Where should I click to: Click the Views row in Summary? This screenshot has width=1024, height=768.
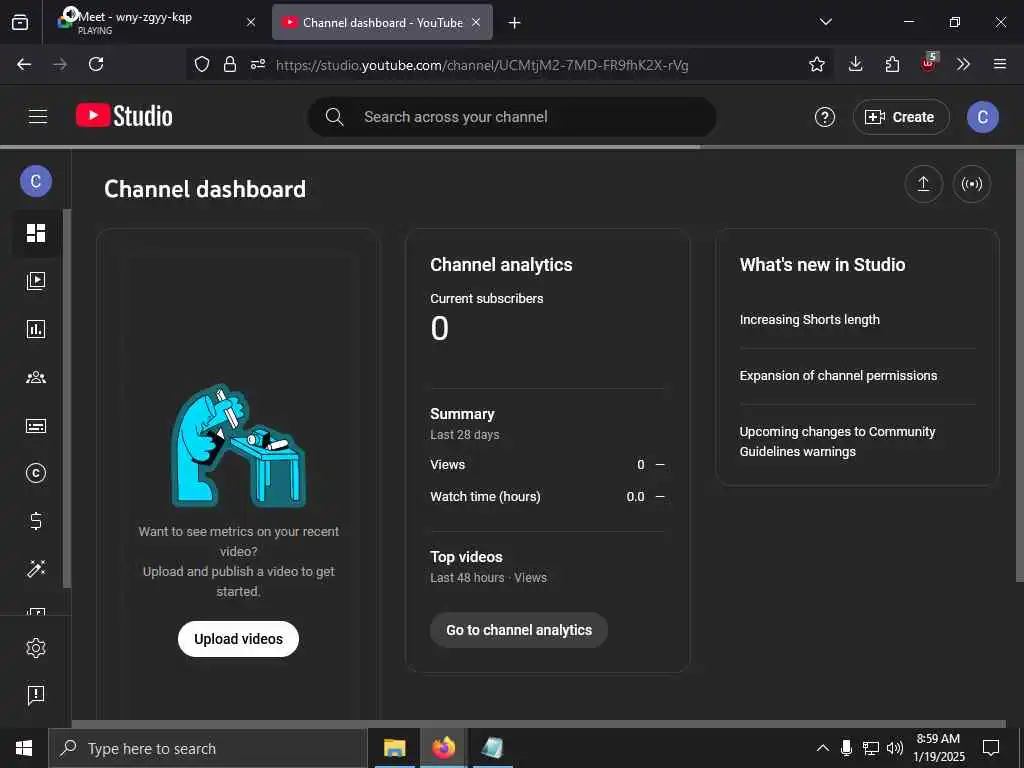point(547,465)
